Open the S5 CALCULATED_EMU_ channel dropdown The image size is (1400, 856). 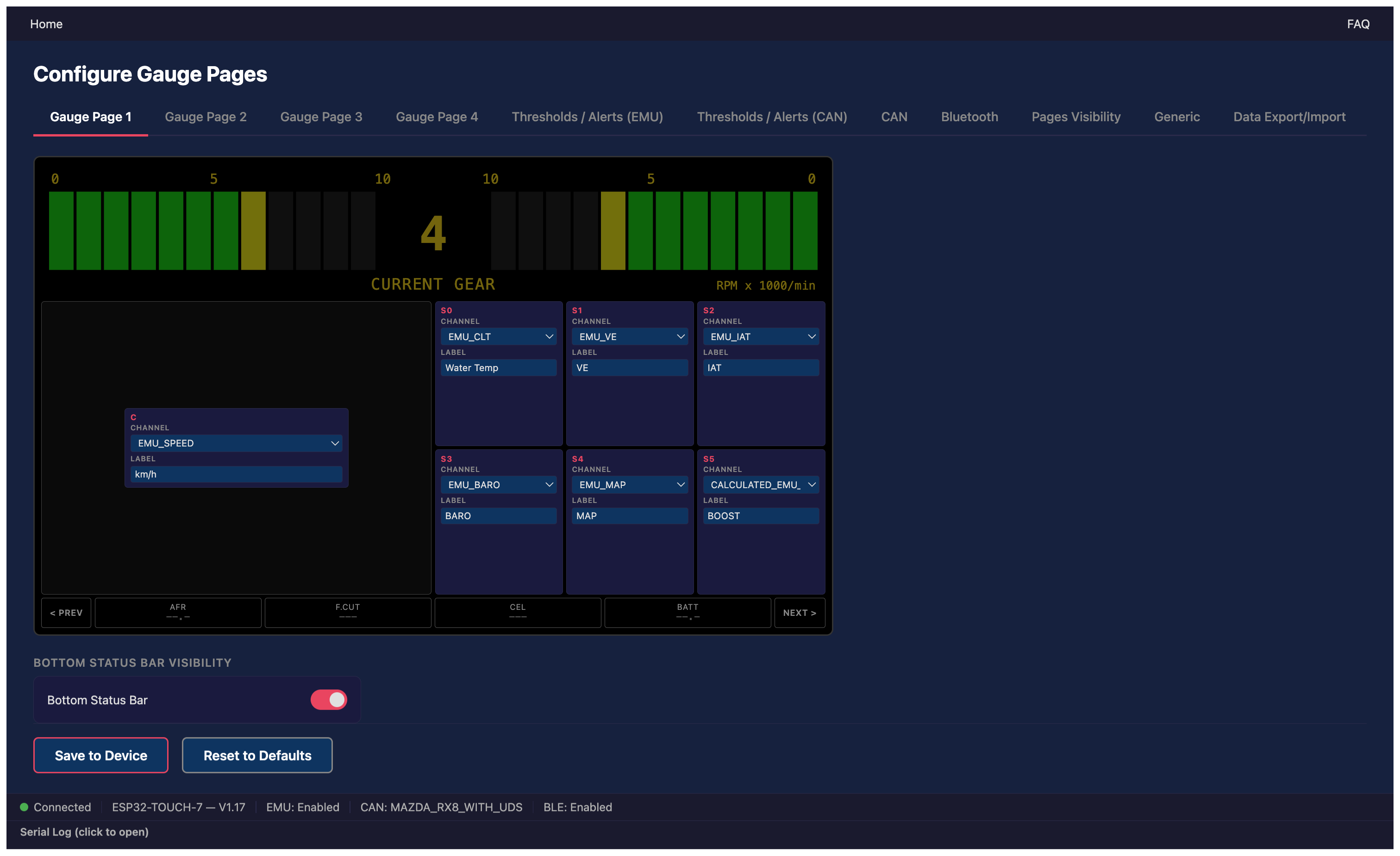[x=761, y=484]
